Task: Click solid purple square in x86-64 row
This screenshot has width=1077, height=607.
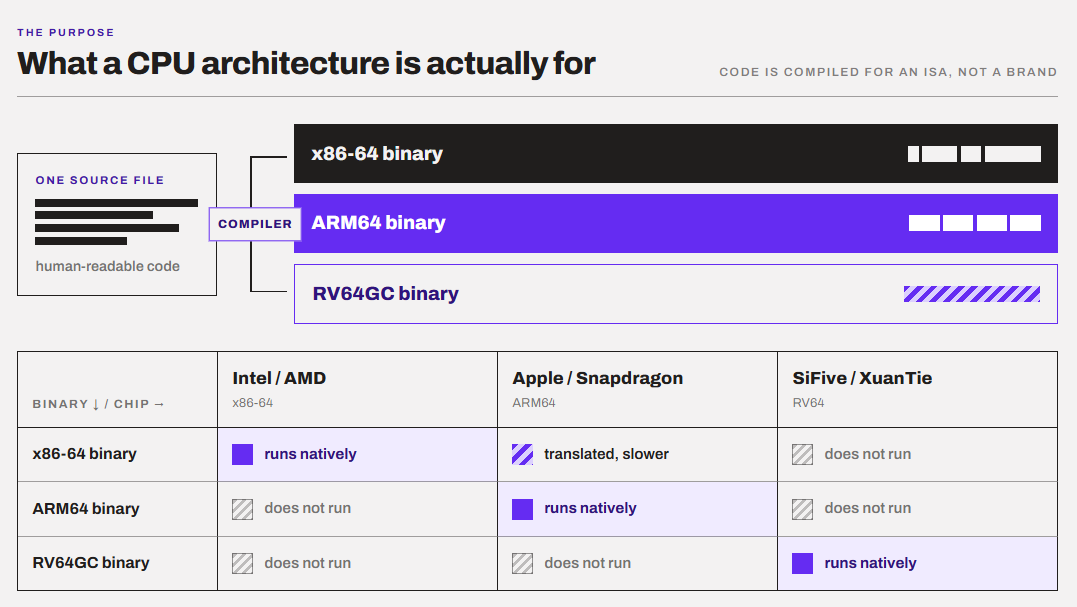Action: tap(242, 455)
